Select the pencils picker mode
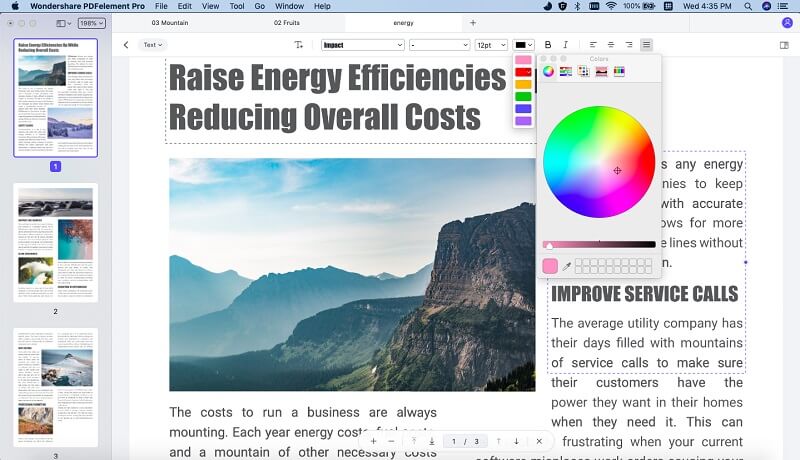Screen dimensions: 800x460 tap(619, 71)
